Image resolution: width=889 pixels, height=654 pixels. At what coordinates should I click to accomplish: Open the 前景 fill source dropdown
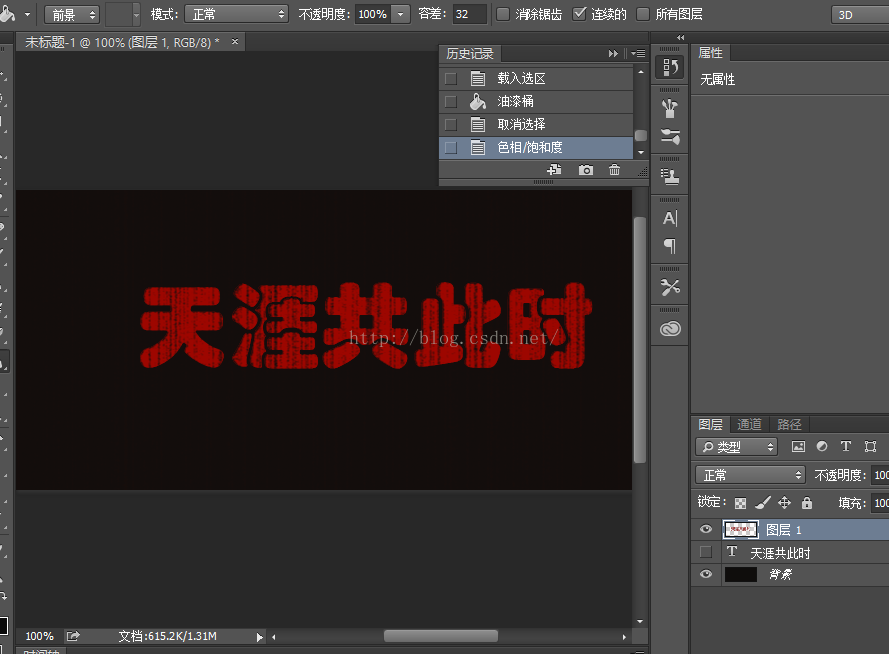(x=72, y=14)
